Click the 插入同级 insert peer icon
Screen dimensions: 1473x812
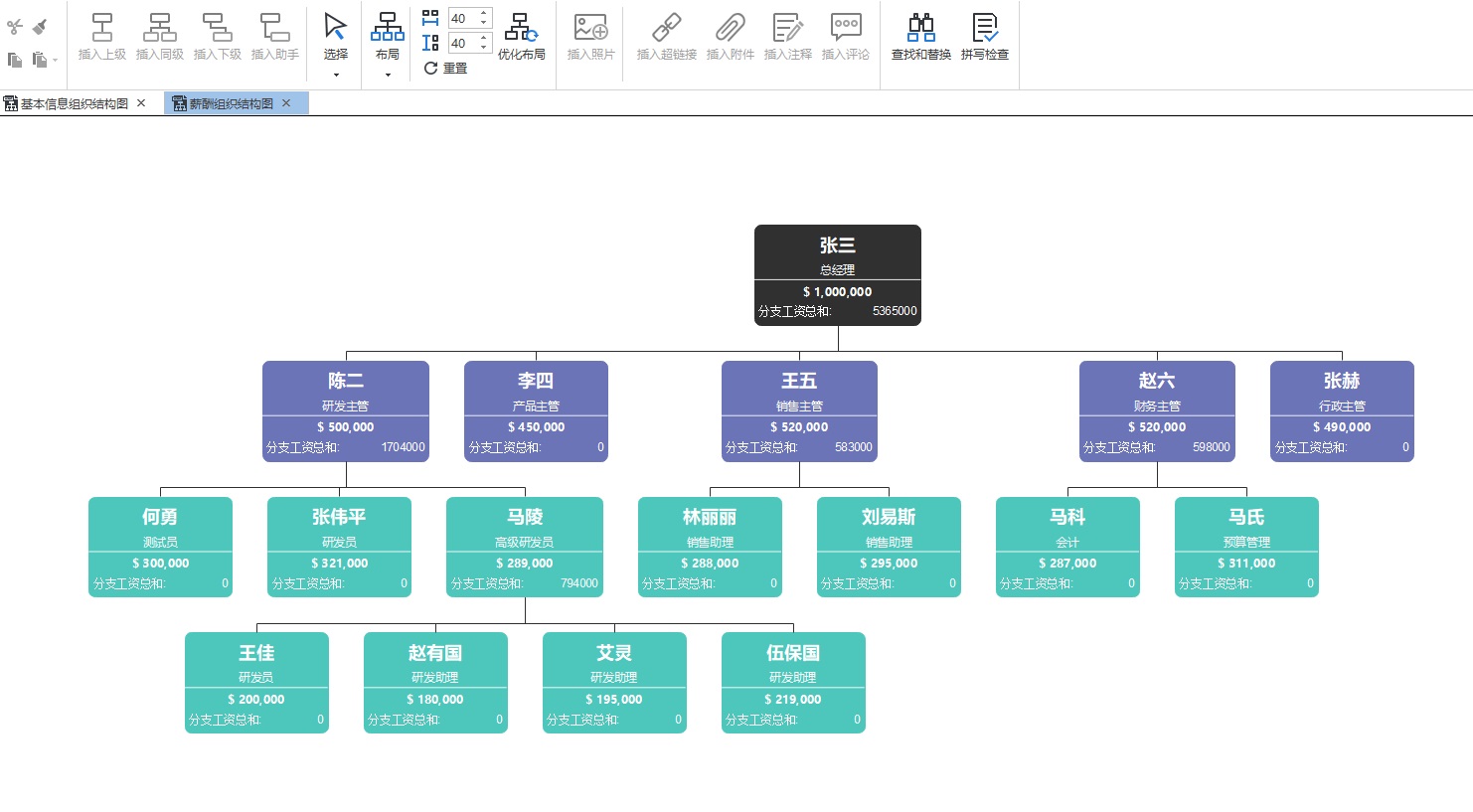pos(159,37)
